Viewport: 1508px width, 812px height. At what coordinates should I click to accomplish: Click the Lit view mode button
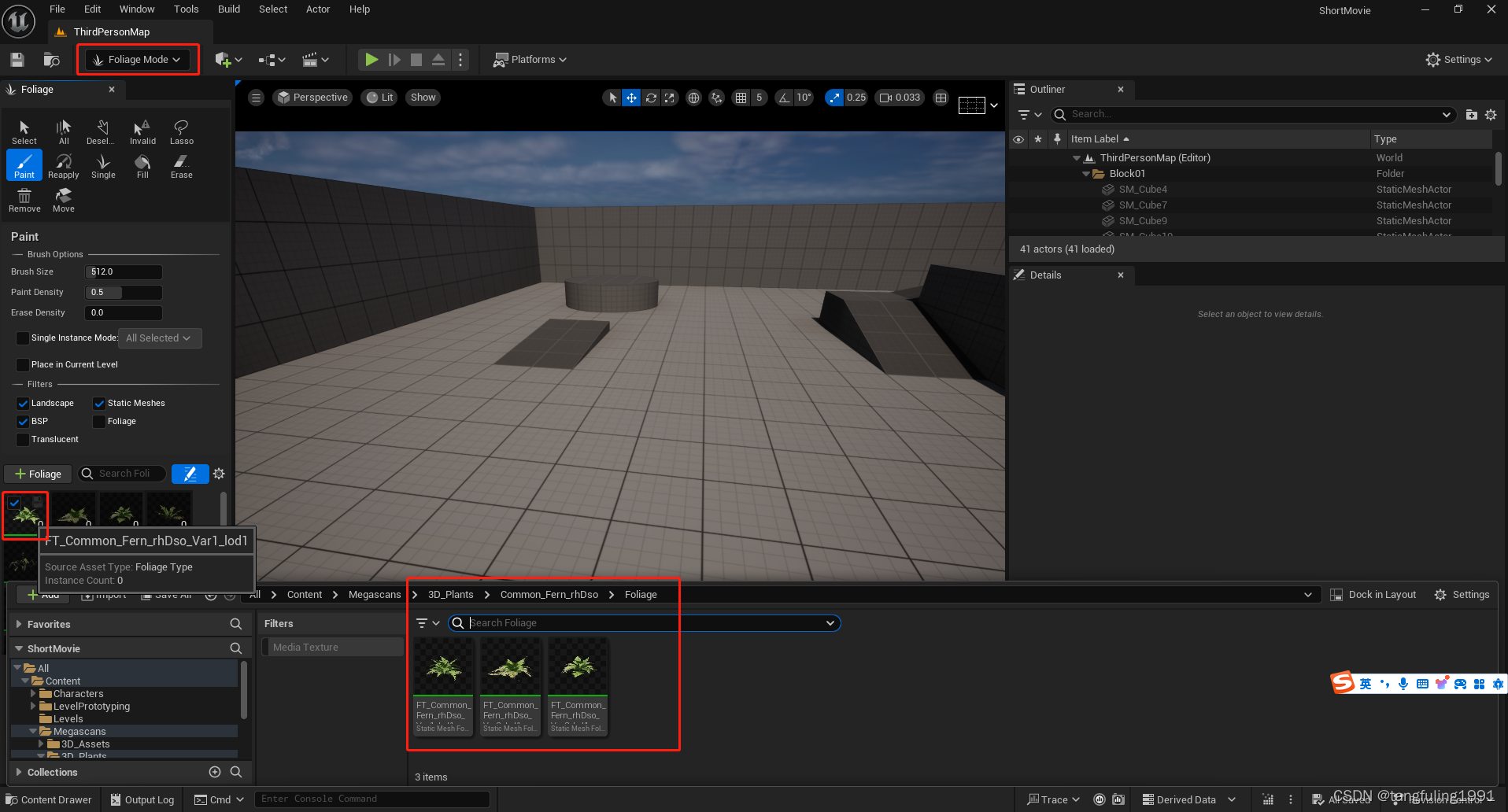coord(379,98)
